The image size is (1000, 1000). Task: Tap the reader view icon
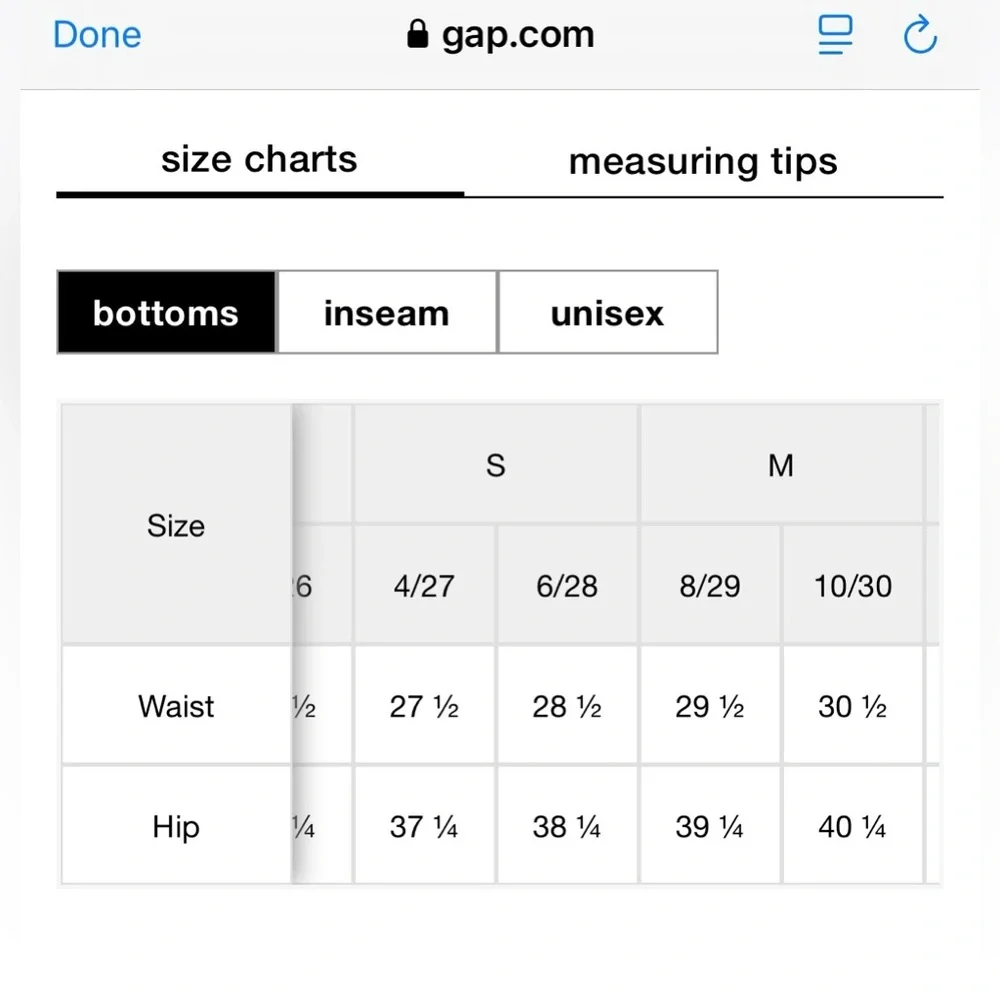point(835,37)
